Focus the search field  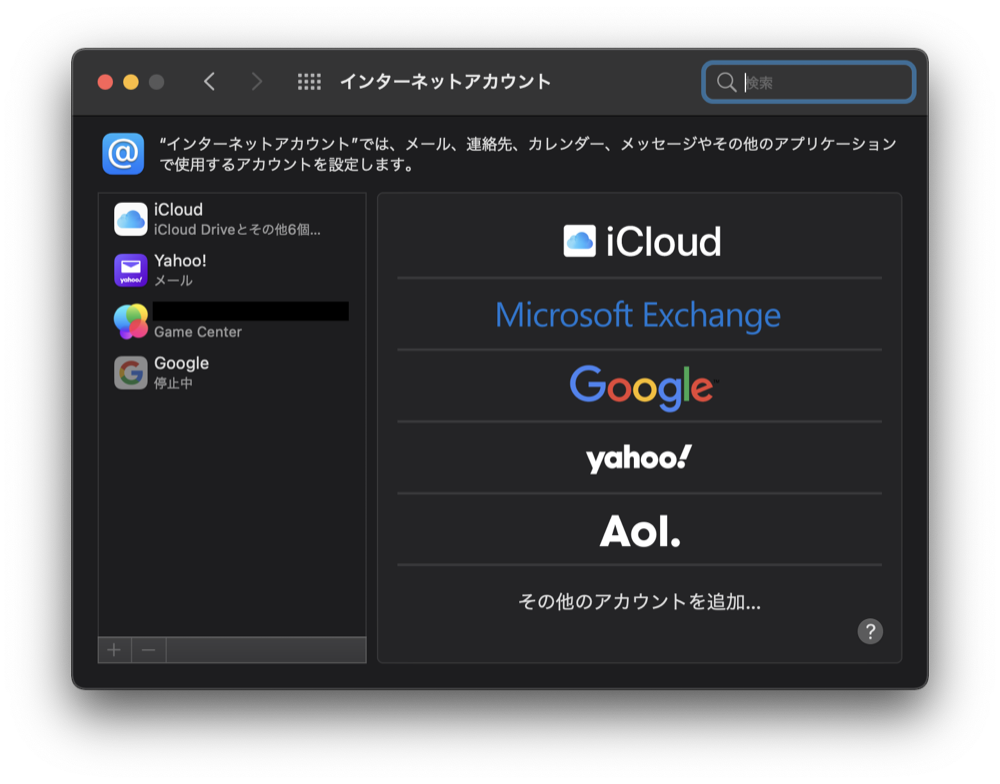click(809, 82)
